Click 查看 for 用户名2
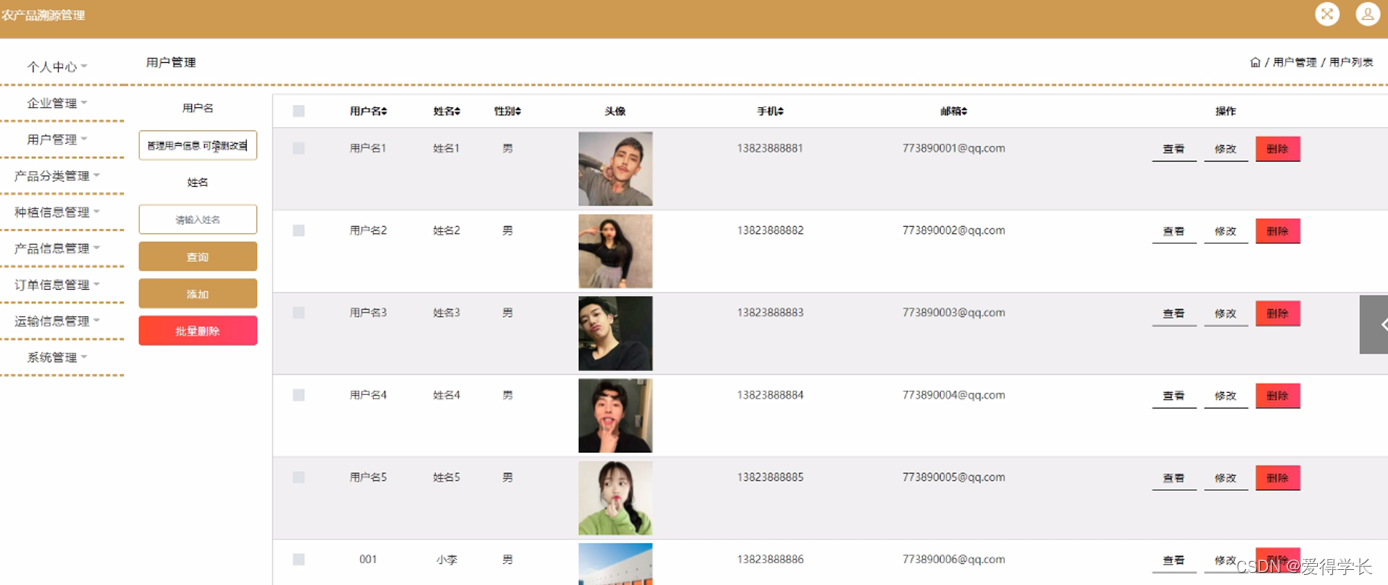The height and width of the screenshot is (585, 1388). tap(1174, 231)
